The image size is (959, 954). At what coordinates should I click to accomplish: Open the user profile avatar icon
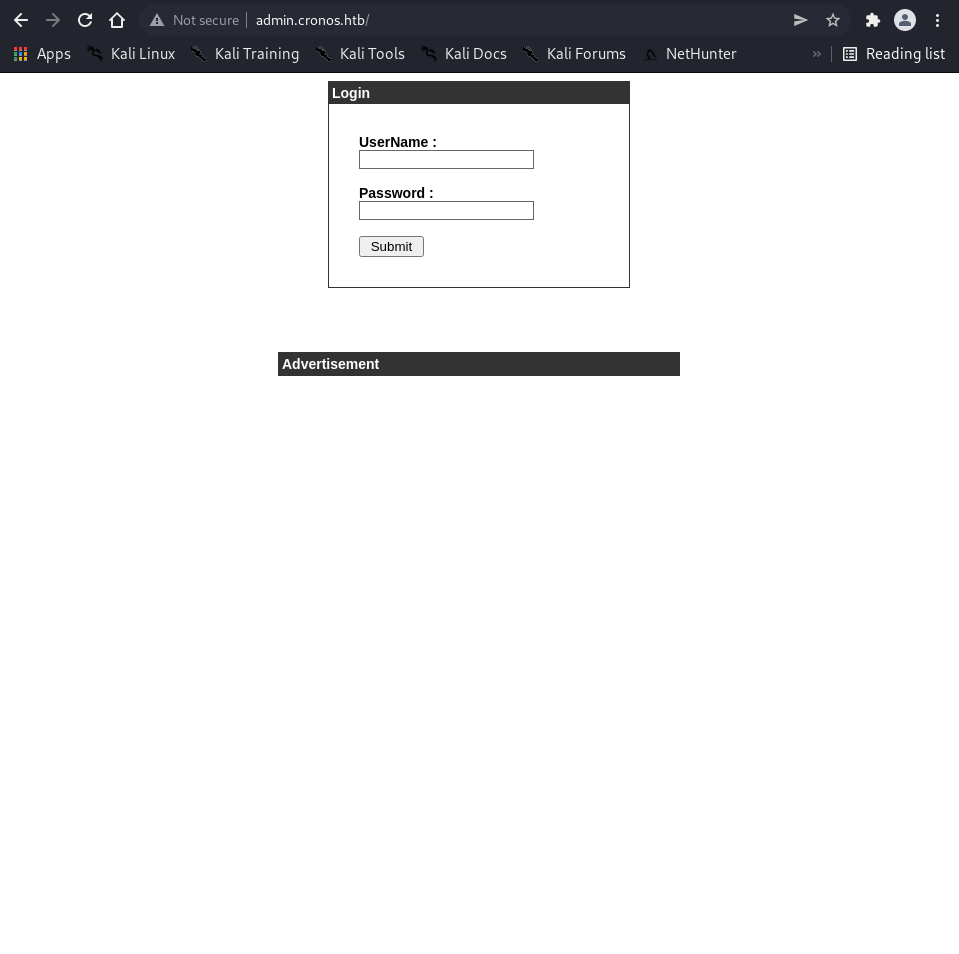pos(905,20)
